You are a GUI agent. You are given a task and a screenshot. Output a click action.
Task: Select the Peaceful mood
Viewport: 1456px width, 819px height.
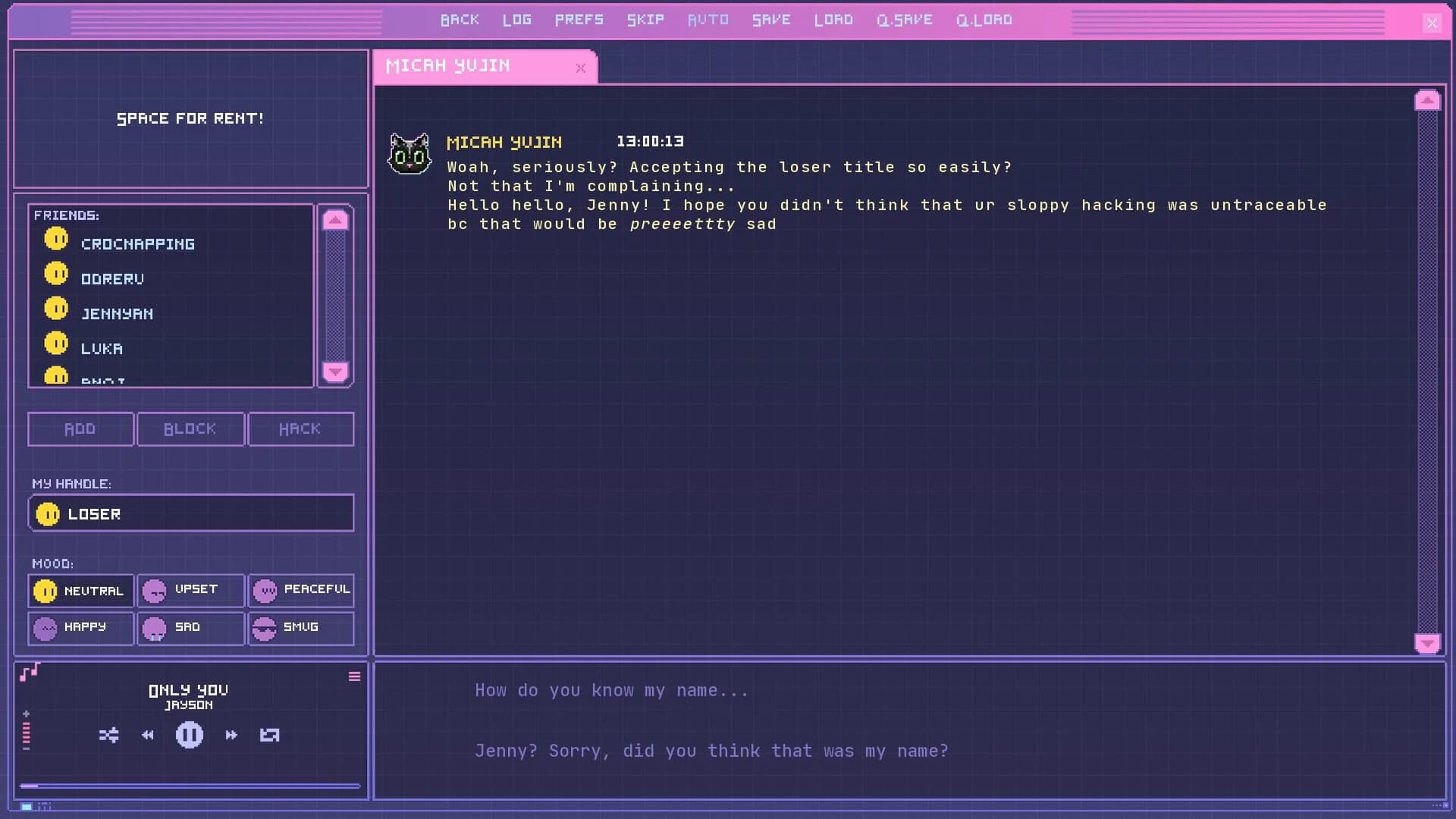pyautogui.click(x=301, y=590)
